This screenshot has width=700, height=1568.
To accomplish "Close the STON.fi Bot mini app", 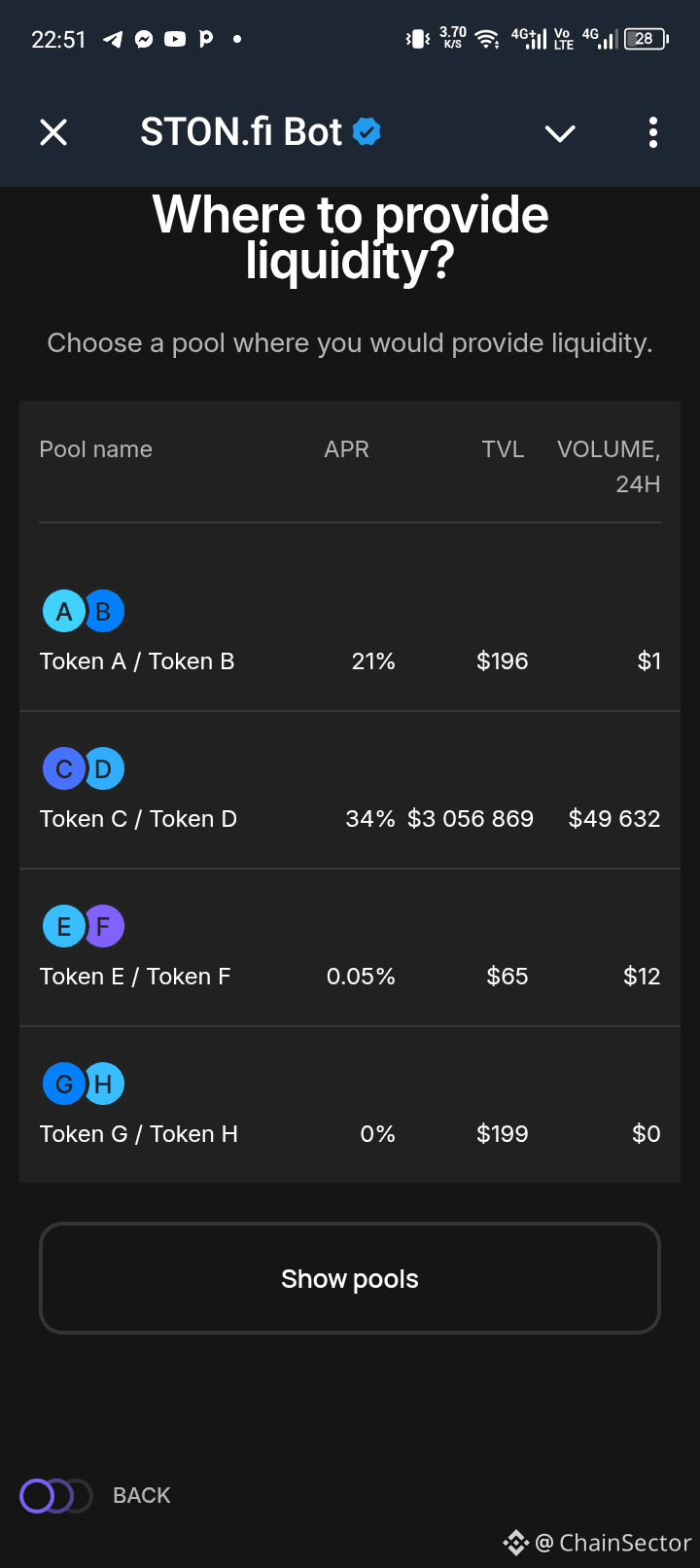I will click(x=53, y=132).
